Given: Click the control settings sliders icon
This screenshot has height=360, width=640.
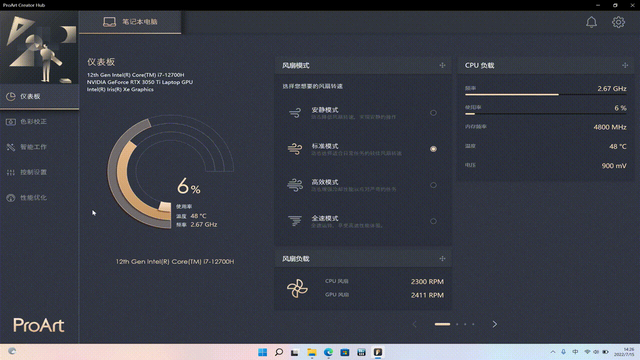Looking at the screenshot, I should click(11, 172).
